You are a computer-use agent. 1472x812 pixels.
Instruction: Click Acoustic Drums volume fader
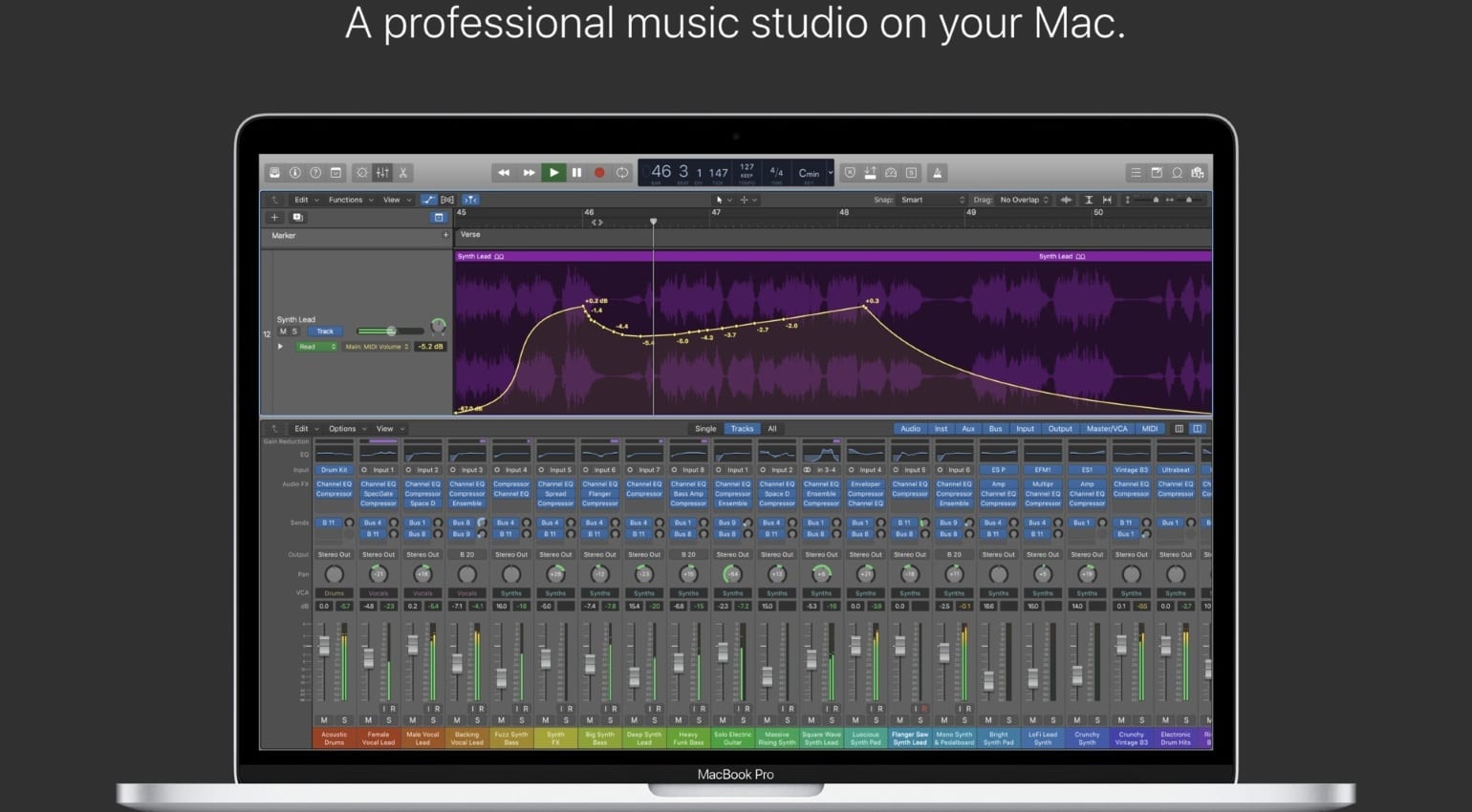pyautogui.click(x=324, y=646)
